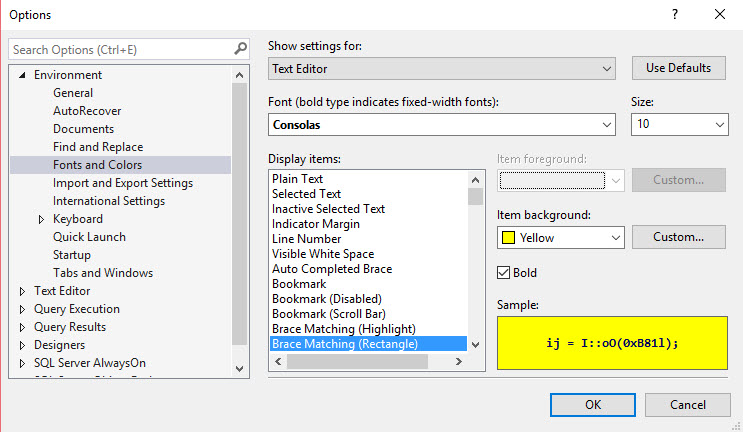Click inside the Search Options field
The height and width of the screenshot is (432, 743).
click(x=120, y=49)
